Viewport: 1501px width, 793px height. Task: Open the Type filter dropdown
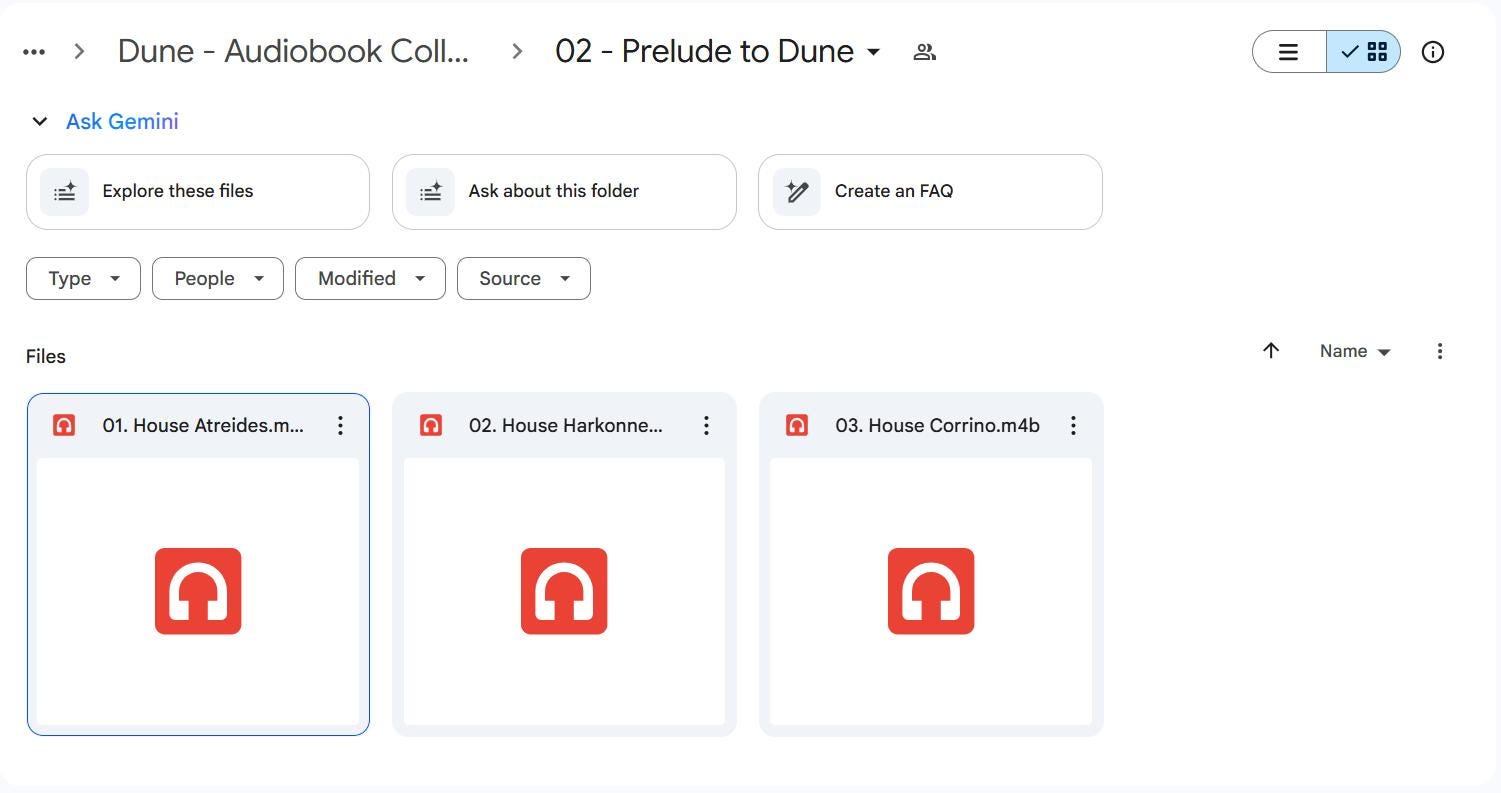tap(83, 279)
